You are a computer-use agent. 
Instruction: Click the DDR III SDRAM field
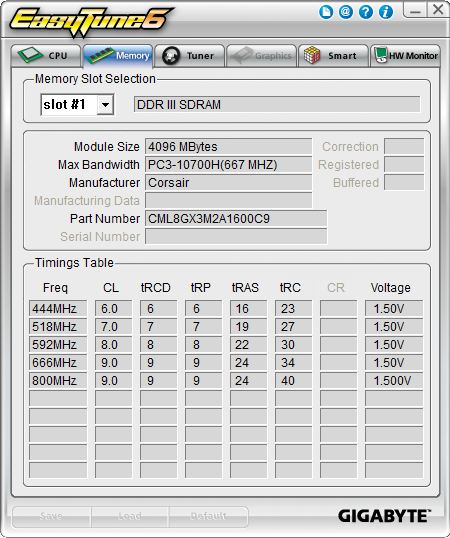point(277,105)
